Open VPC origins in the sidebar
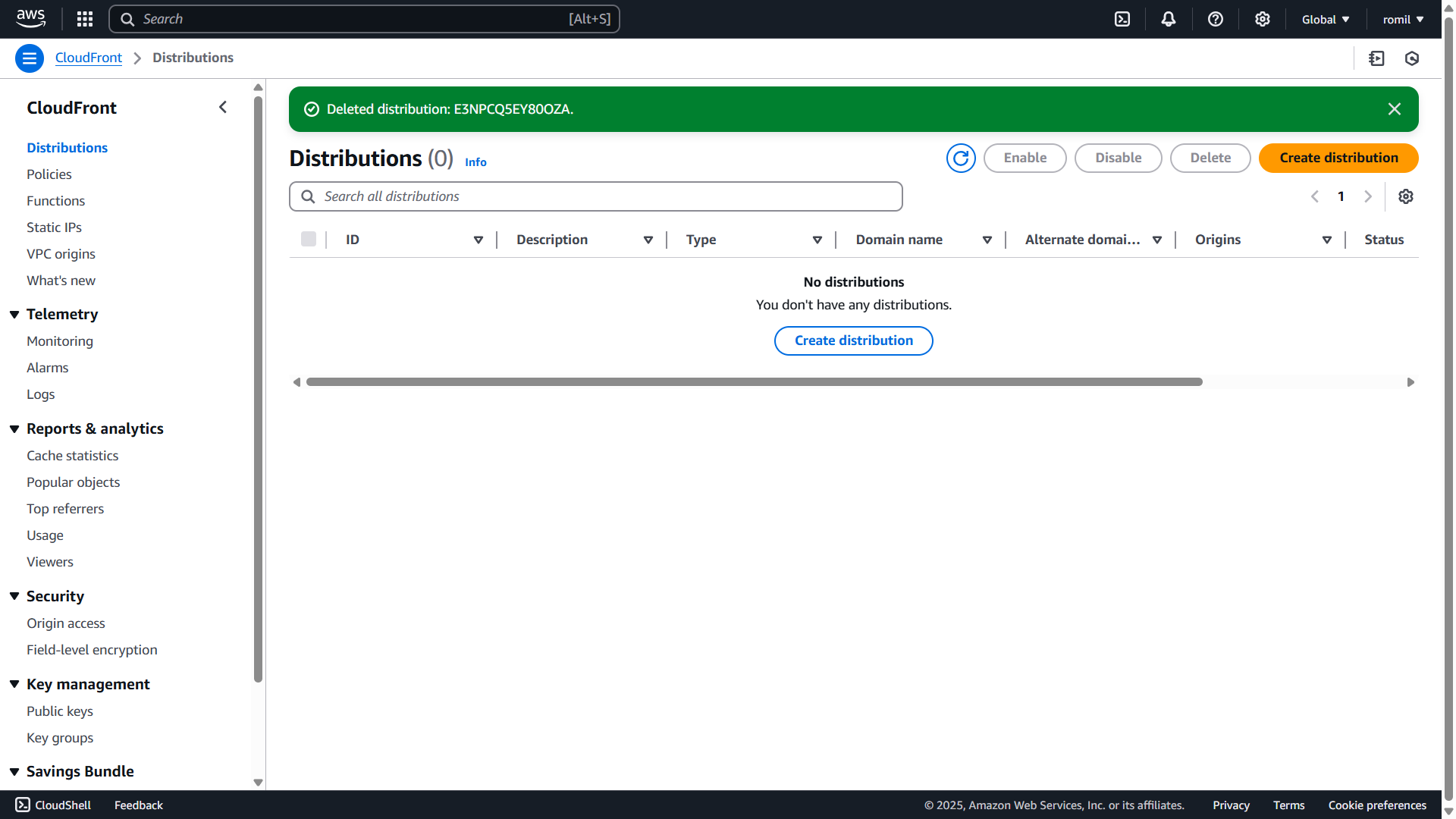The width and height of the screenshot is (1456, 819). (61, 254)
